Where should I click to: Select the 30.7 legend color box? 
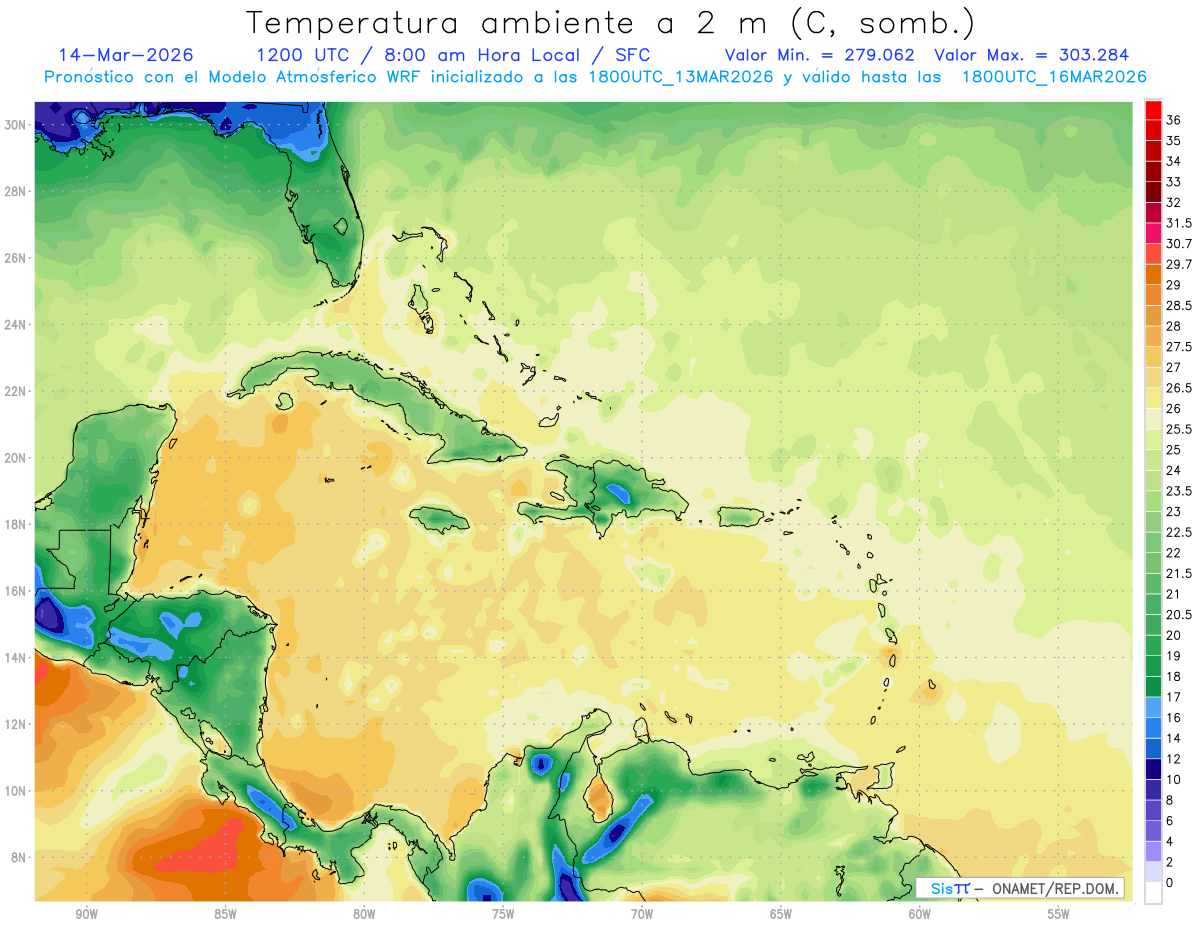(1153, 234)
